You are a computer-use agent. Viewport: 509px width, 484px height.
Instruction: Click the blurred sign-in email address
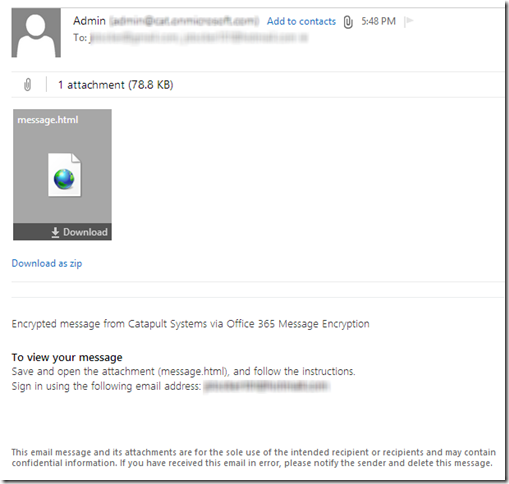pyautogui.click(x=267, y=386)
